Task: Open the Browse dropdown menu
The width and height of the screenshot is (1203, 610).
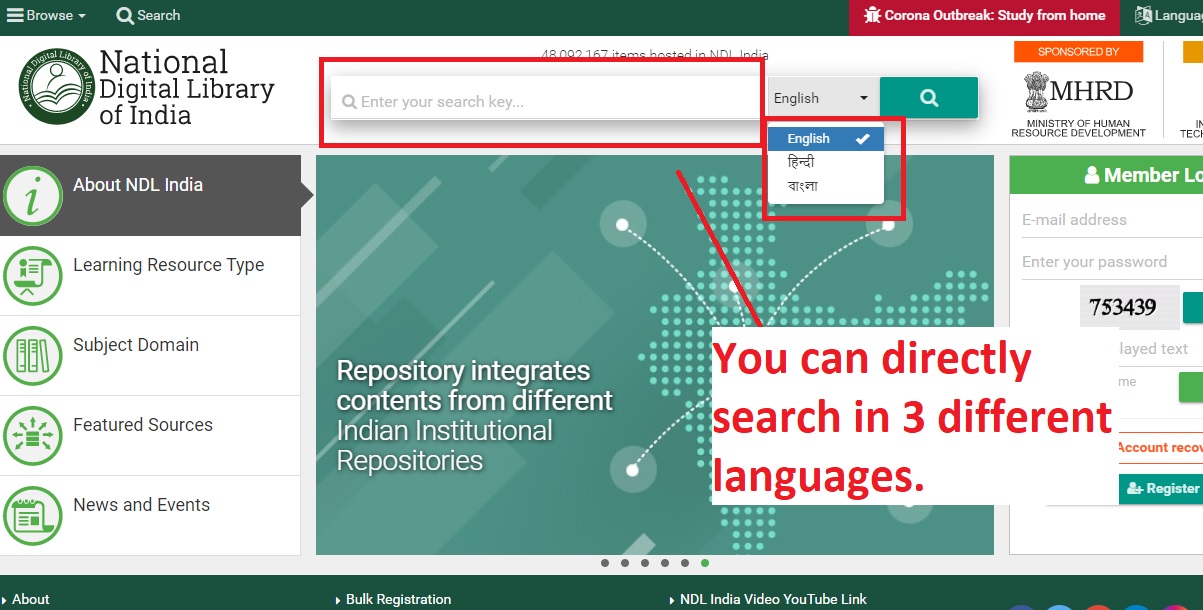Action: pyautogui.click(x=46, y=15)
